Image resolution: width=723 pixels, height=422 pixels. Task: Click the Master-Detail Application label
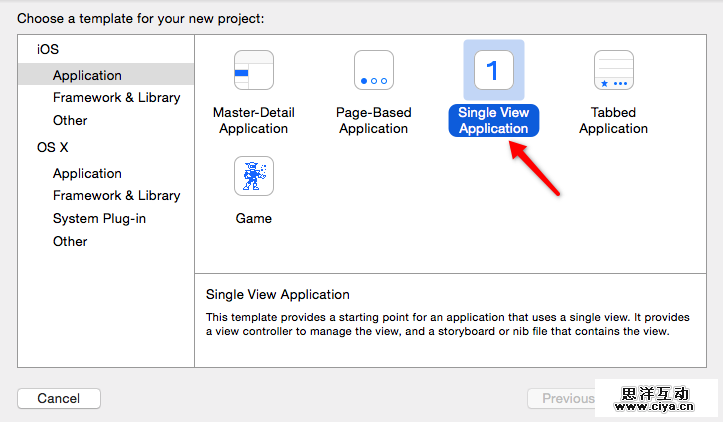[x=253, y=120]
